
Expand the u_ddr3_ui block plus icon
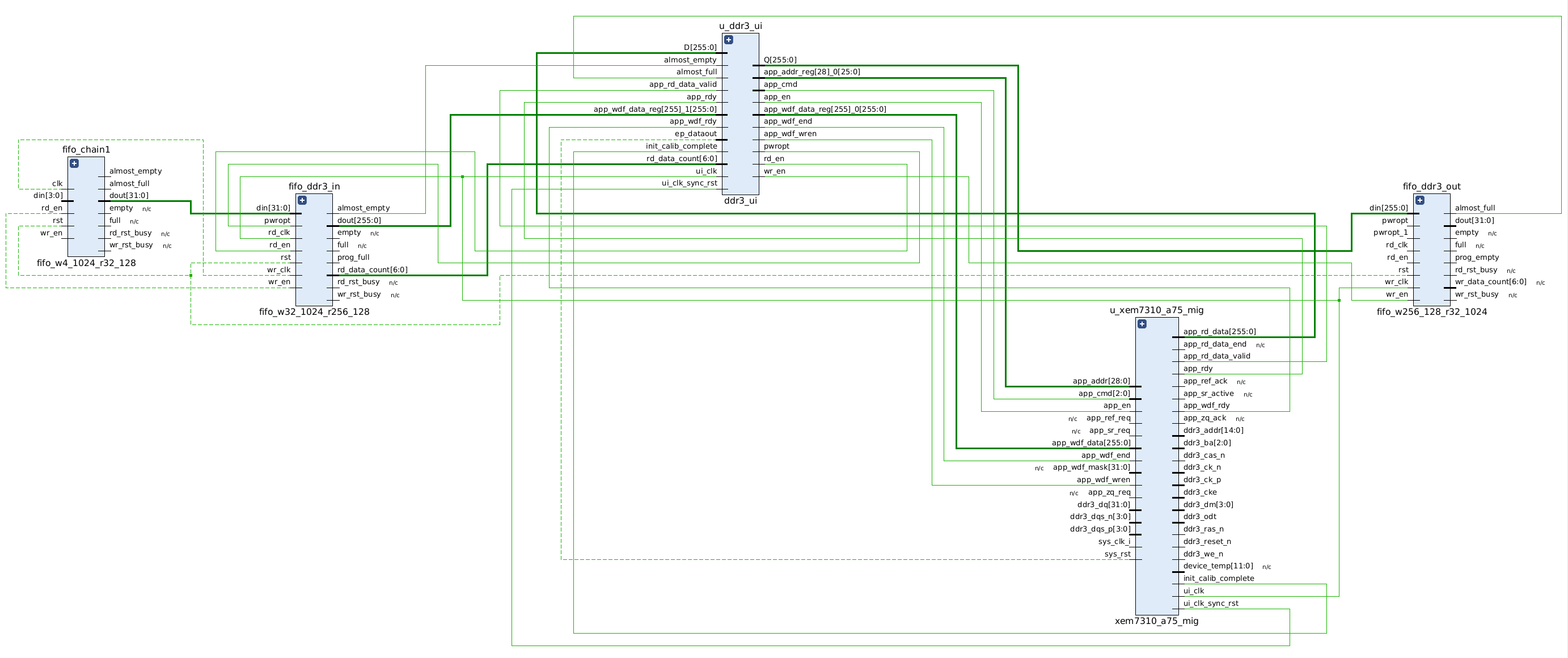click(729, 40)
